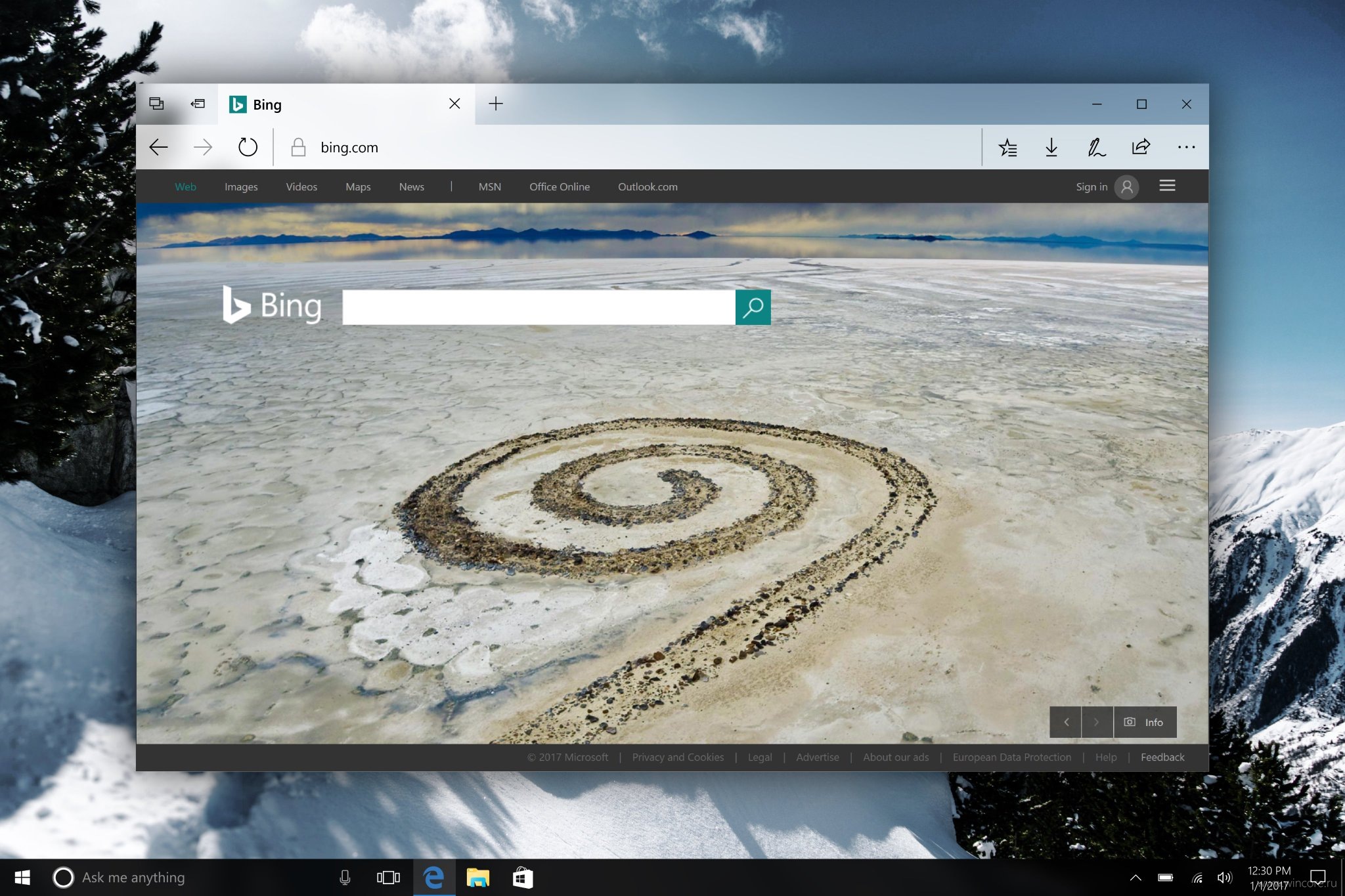The height and width of the screenshot is (896, 1345).
Task: Click the Bing search box
Action: coord(539,307)
